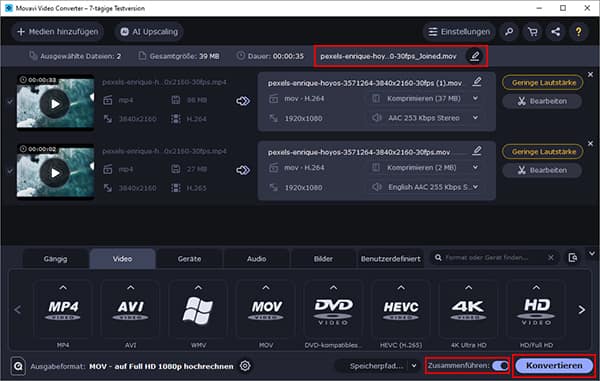Click 1920x1080 resolution of first output
The image size is (600, 381).
(x=303, y=118)
